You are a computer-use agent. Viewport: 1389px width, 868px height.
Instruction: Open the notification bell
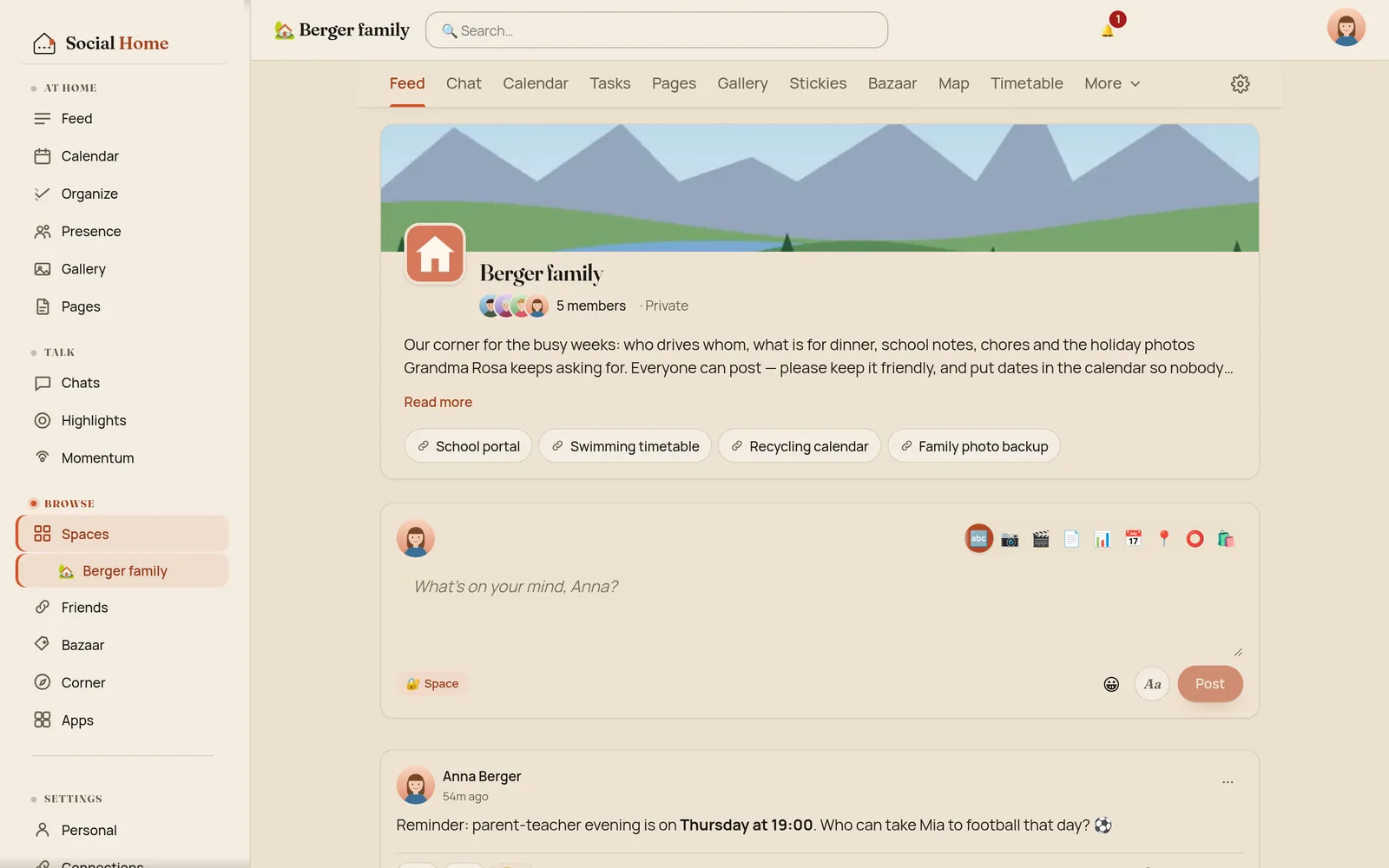(1108, 30)
